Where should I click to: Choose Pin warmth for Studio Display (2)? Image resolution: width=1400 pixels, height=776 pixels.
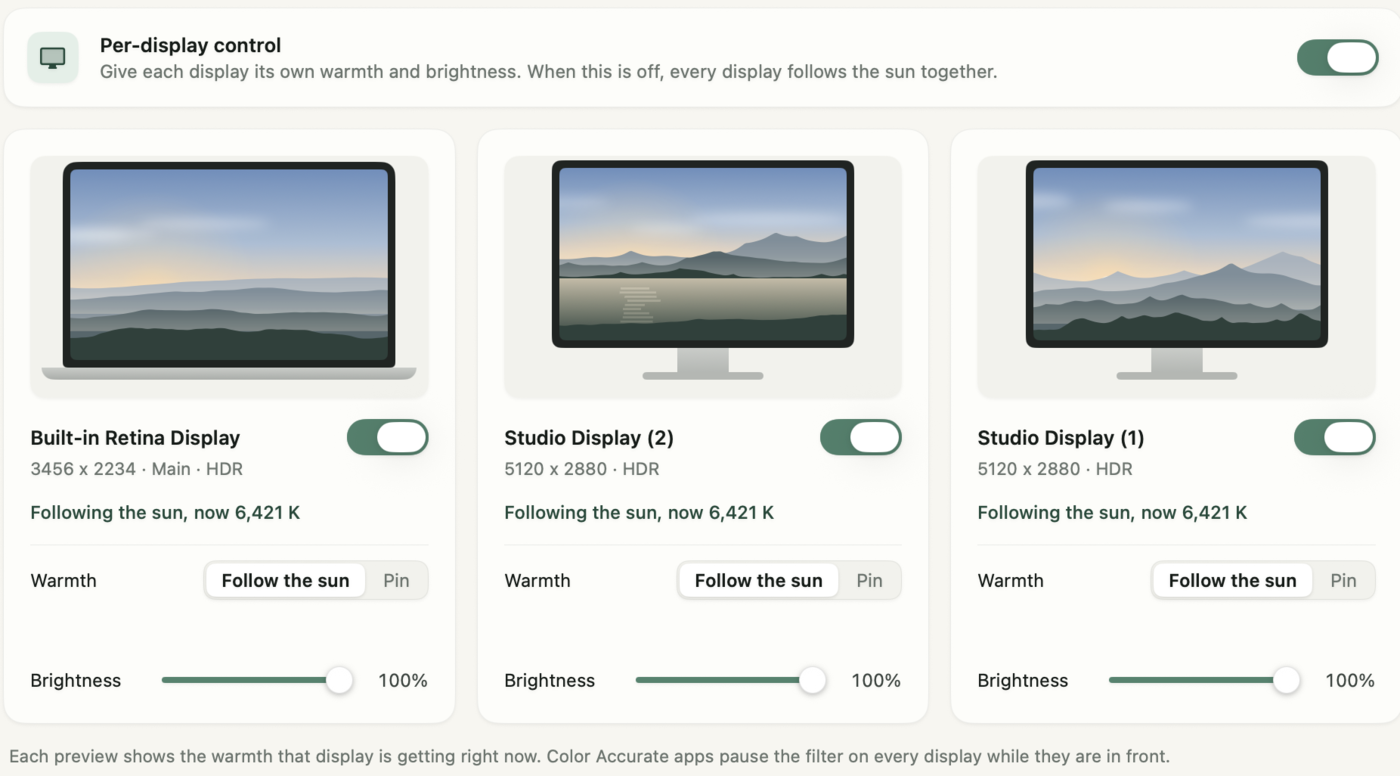869,580
